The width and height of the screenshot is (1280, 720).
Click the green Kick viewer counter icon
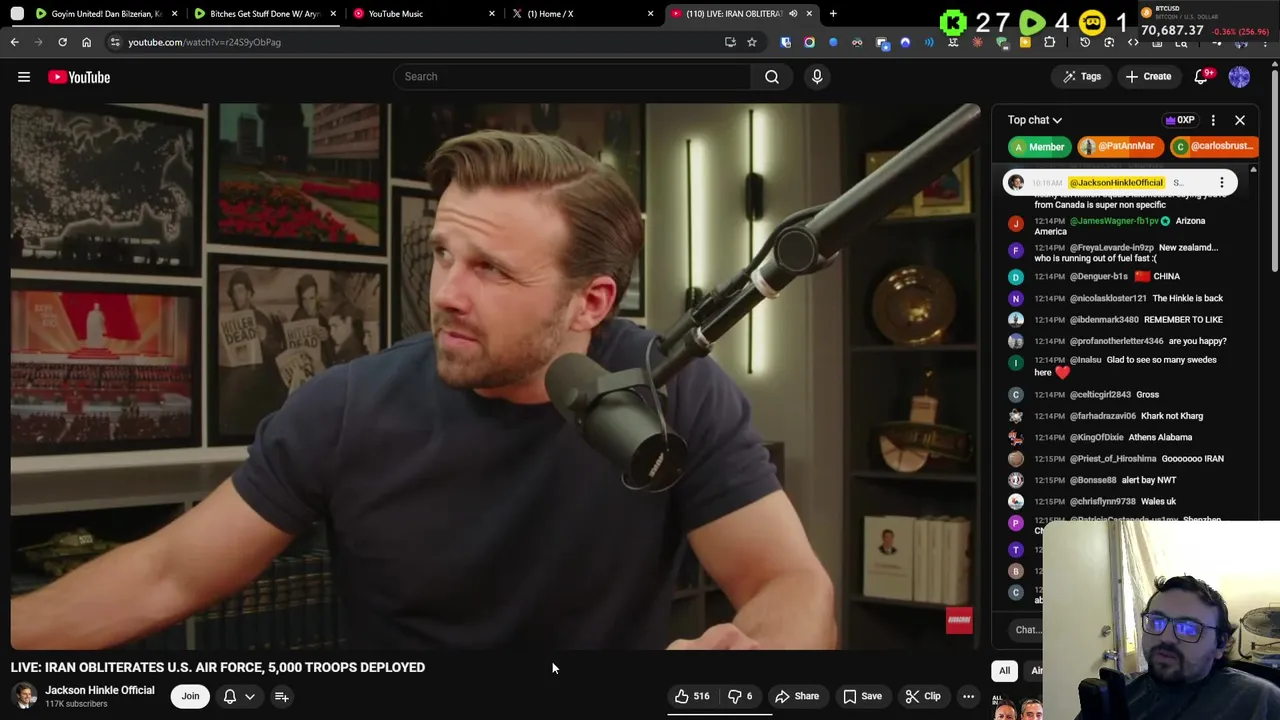pos(953,22)
